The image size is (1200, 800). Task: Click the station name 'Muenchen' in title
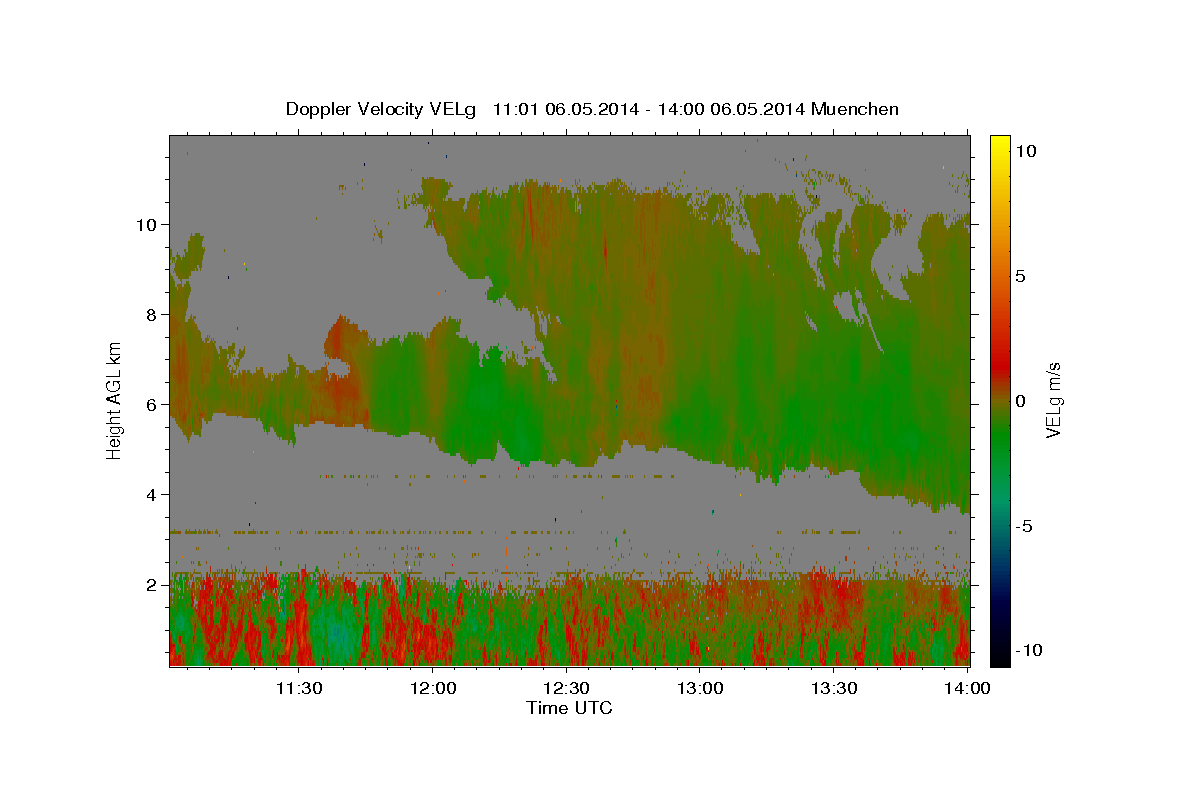856,109
